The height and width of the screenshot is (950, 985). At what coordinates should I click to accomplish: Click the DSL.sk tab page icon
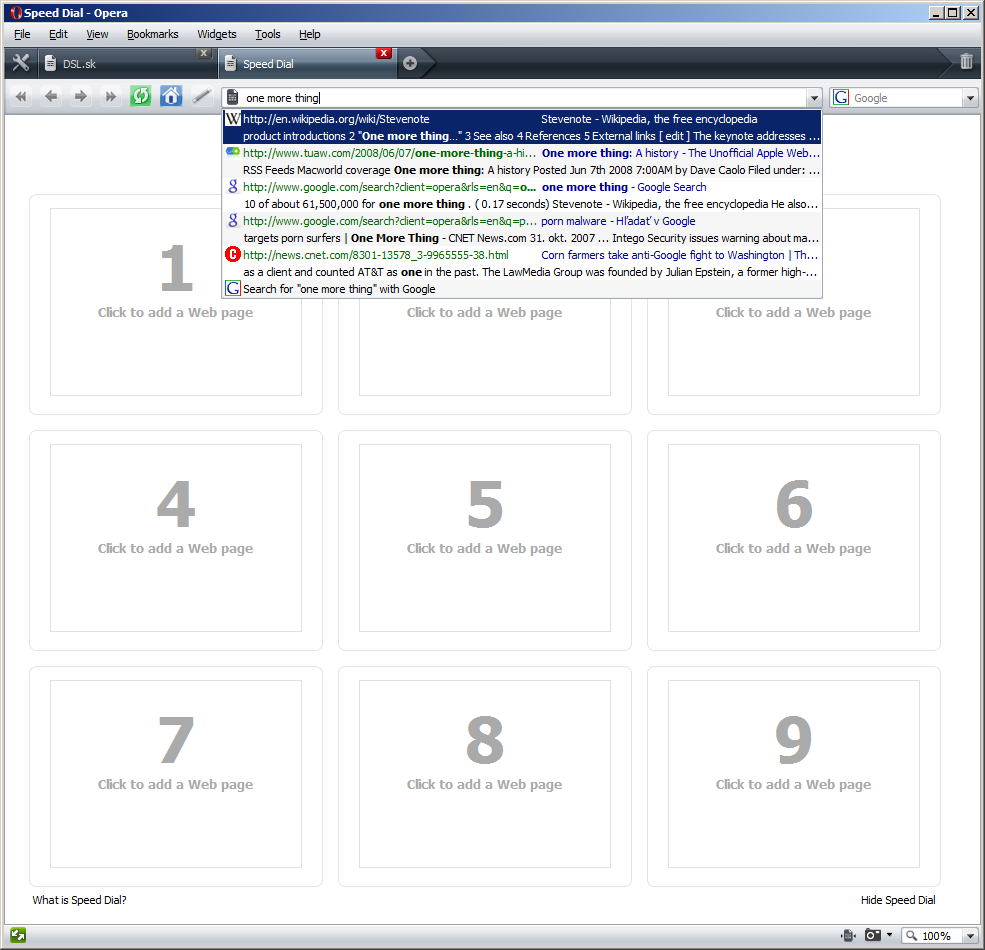[x=51, y=63]
